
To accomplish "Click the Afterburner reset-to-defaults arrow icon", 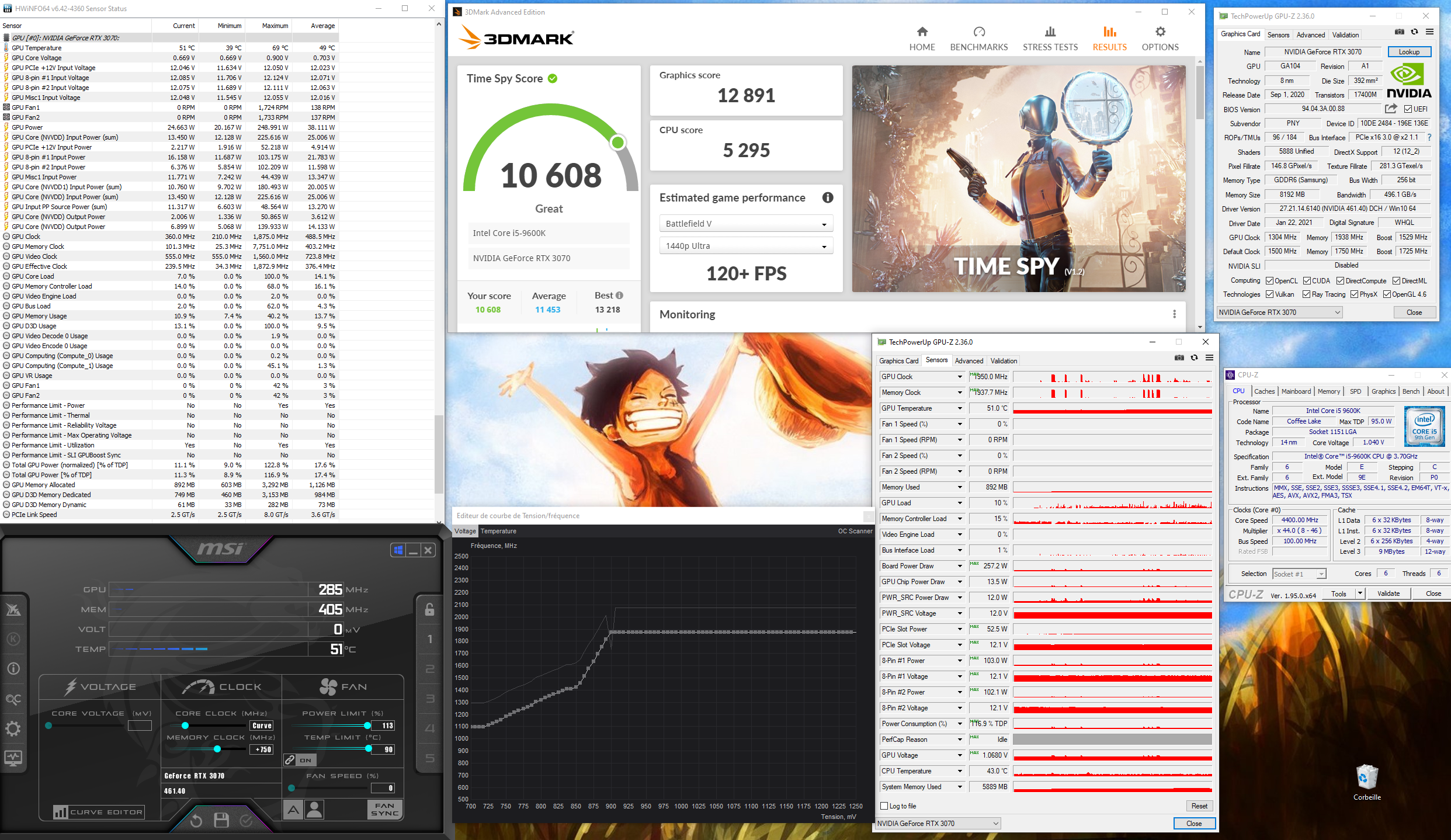I will (x=196, y=821).
